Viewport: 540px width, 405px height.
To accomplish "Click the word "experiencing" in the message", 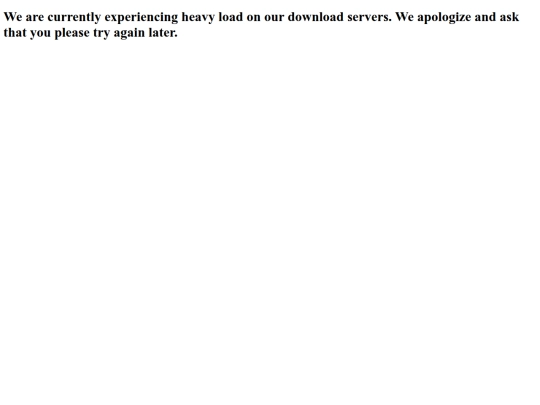I will [141, 18].
